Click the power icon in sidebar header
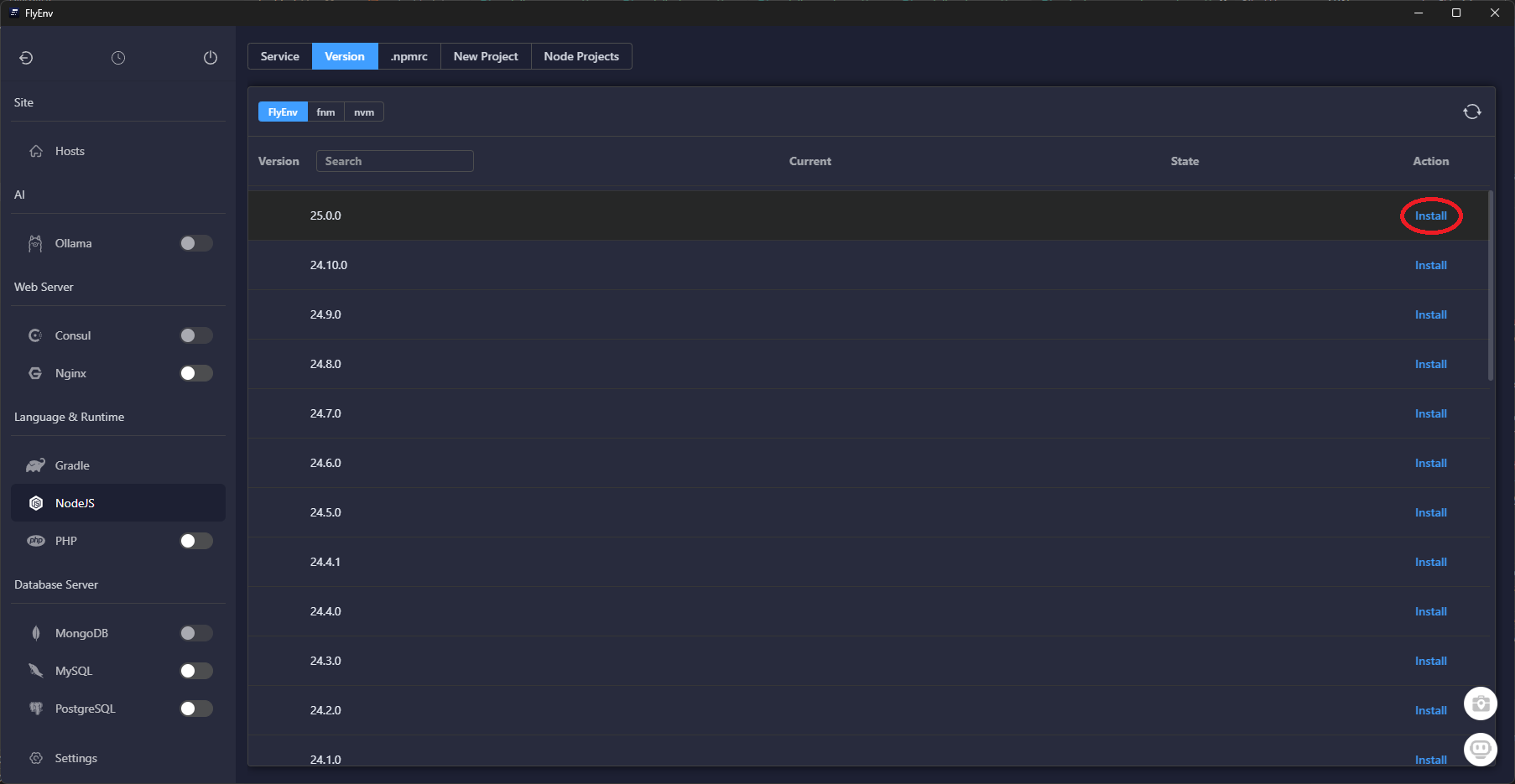The height and width of the screenshot is (784, 1515). (x=211, y=58)
